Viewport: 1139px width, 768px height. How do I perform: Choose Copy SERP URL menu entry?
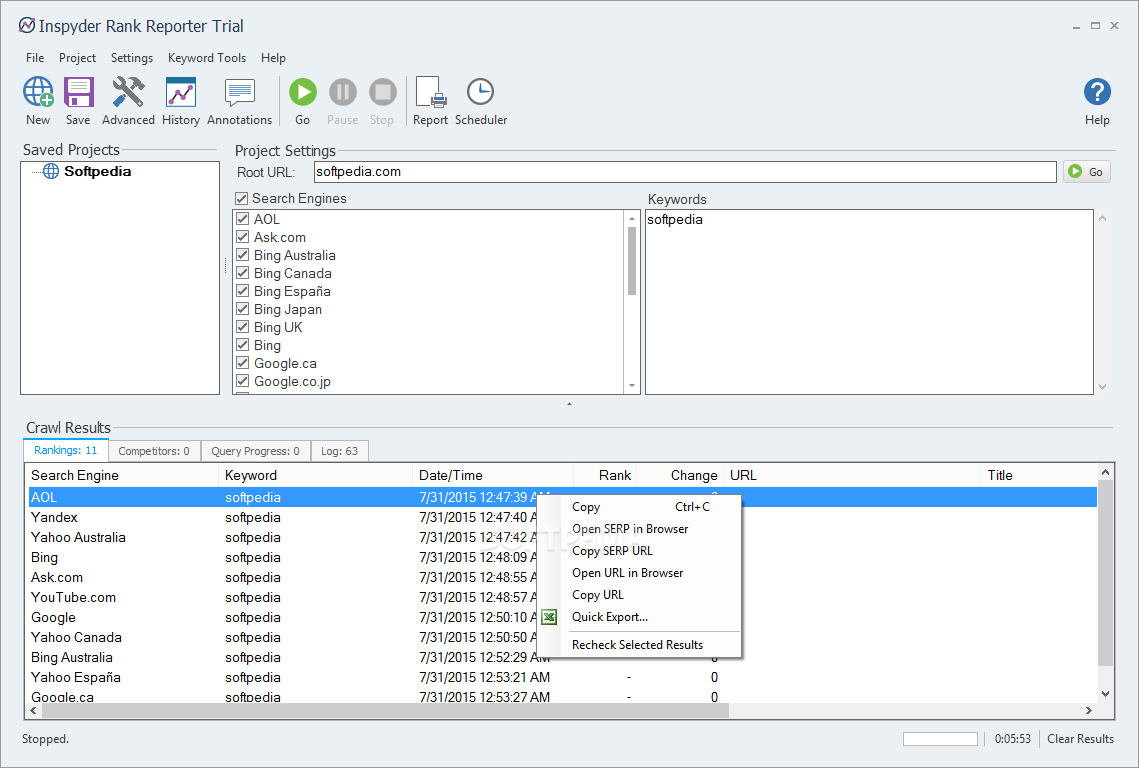[640, 551]
